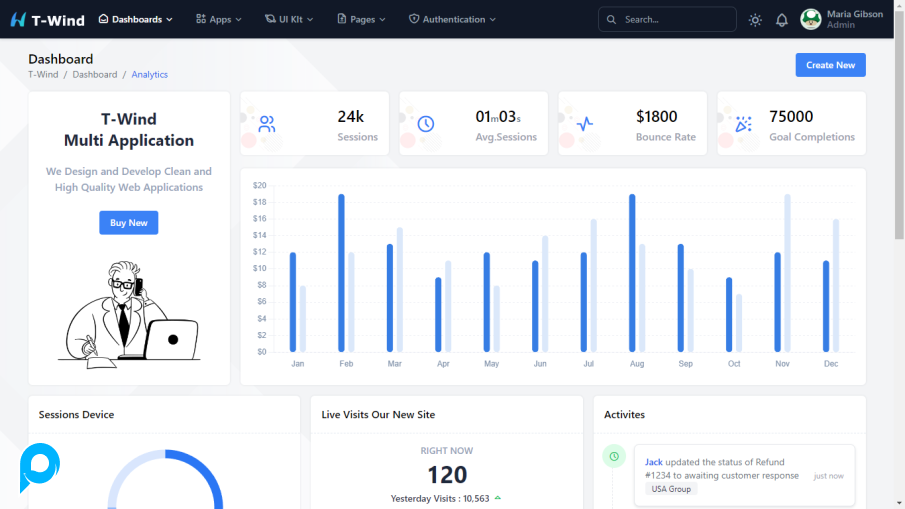Click the light blue Nov bar
Screen dimensions: 905x509
[787, 273]
